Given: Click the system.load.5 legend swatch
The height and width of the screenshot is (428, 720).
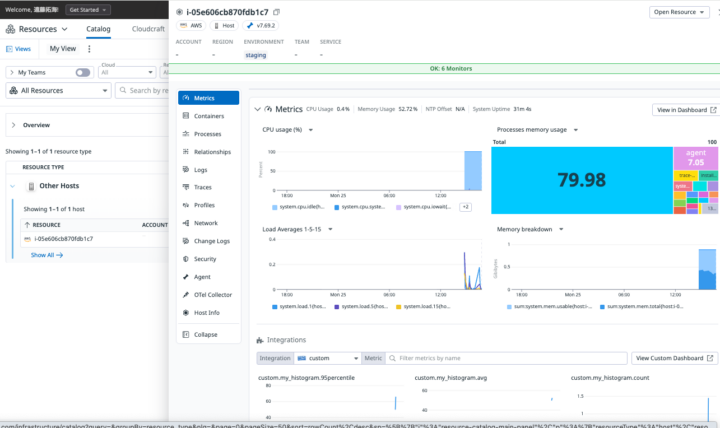Looking at the screenshot, I should tap(337, 307).
